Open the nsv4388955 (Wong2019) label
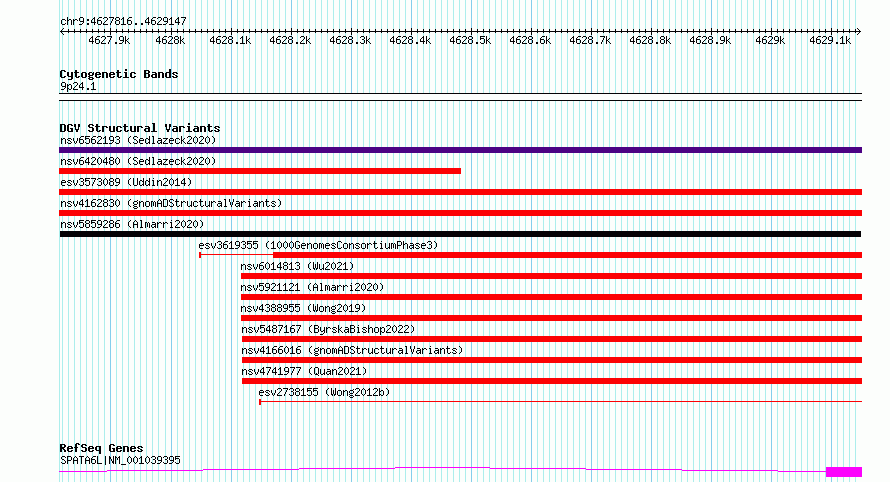Screen dimensions: 890x482 (303, 308)
